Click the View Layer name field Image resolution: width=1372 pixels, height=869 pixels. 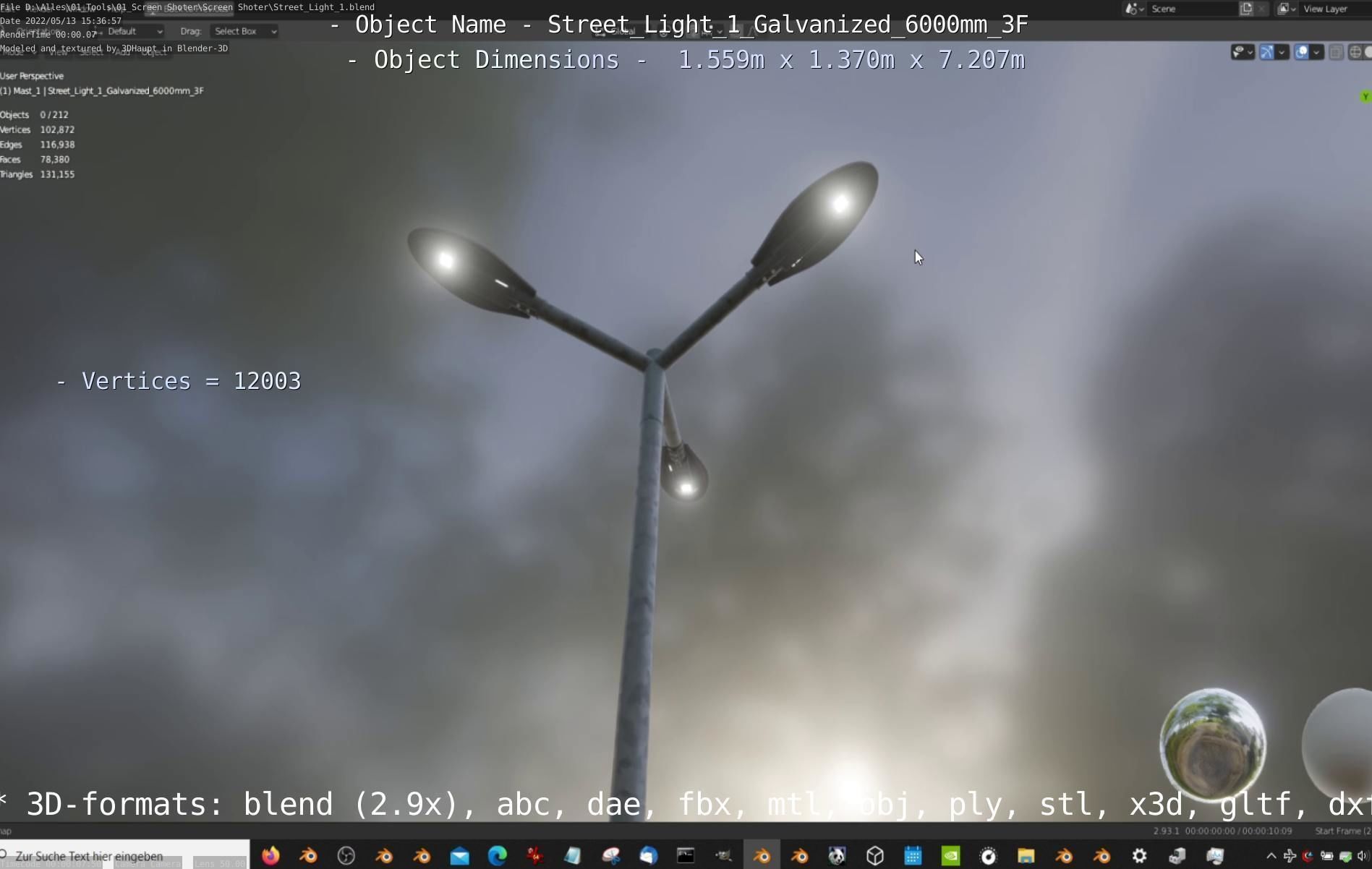pos(1334,9)
